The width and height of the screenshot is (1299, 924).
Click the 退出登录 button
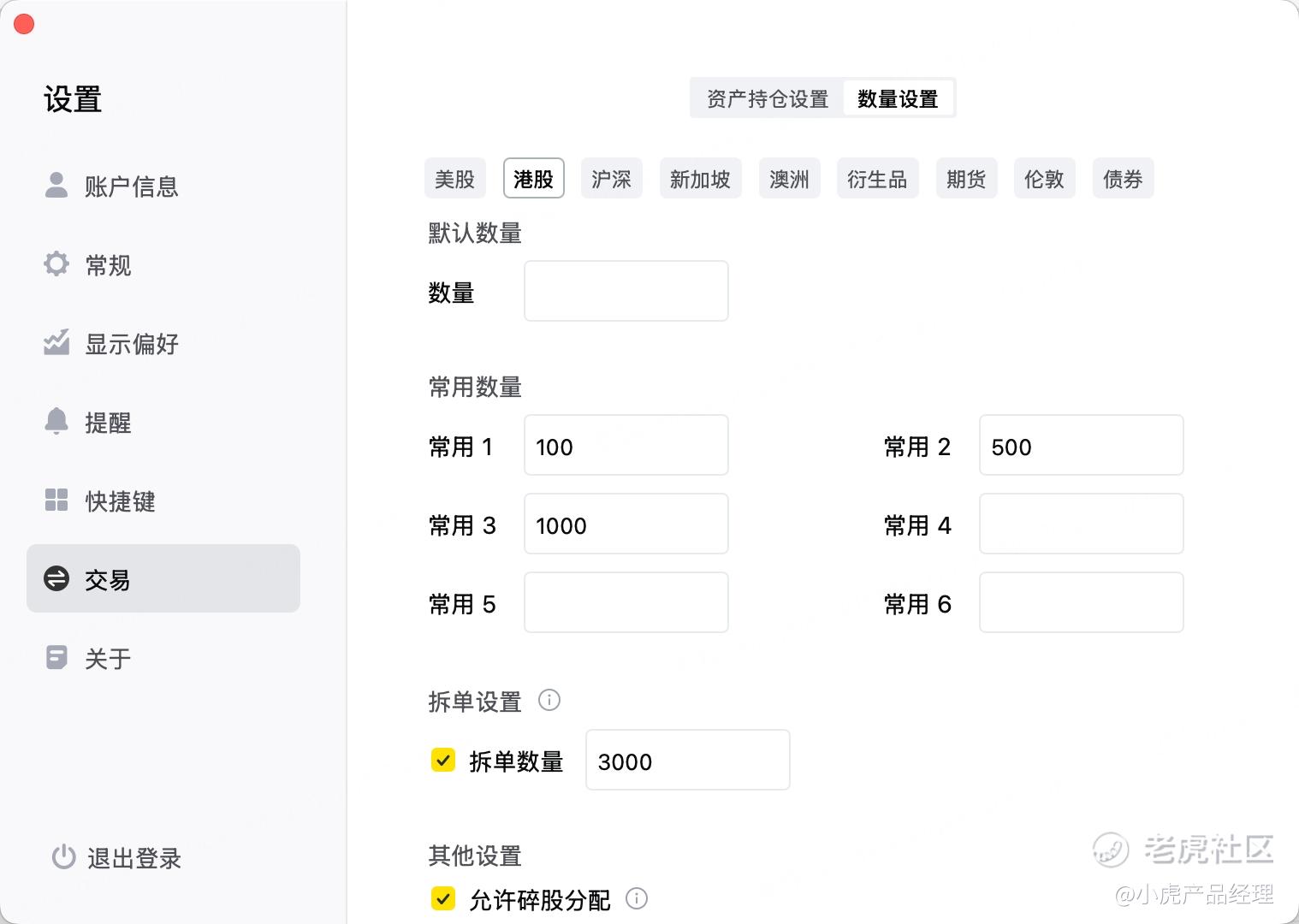click(x=133, y=857)
